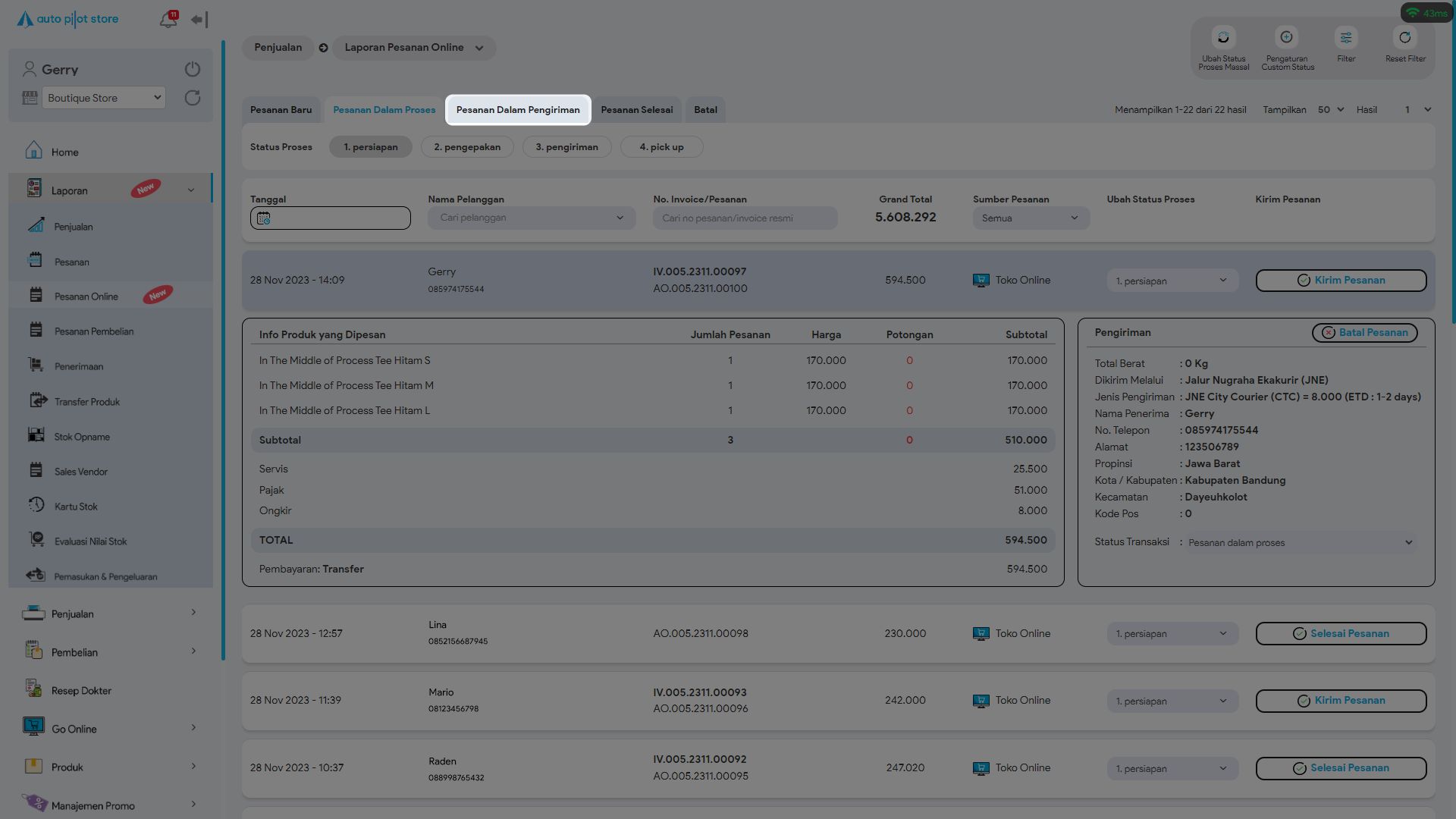
Task: Click the logout power icon
Action: tap(193, 69)
